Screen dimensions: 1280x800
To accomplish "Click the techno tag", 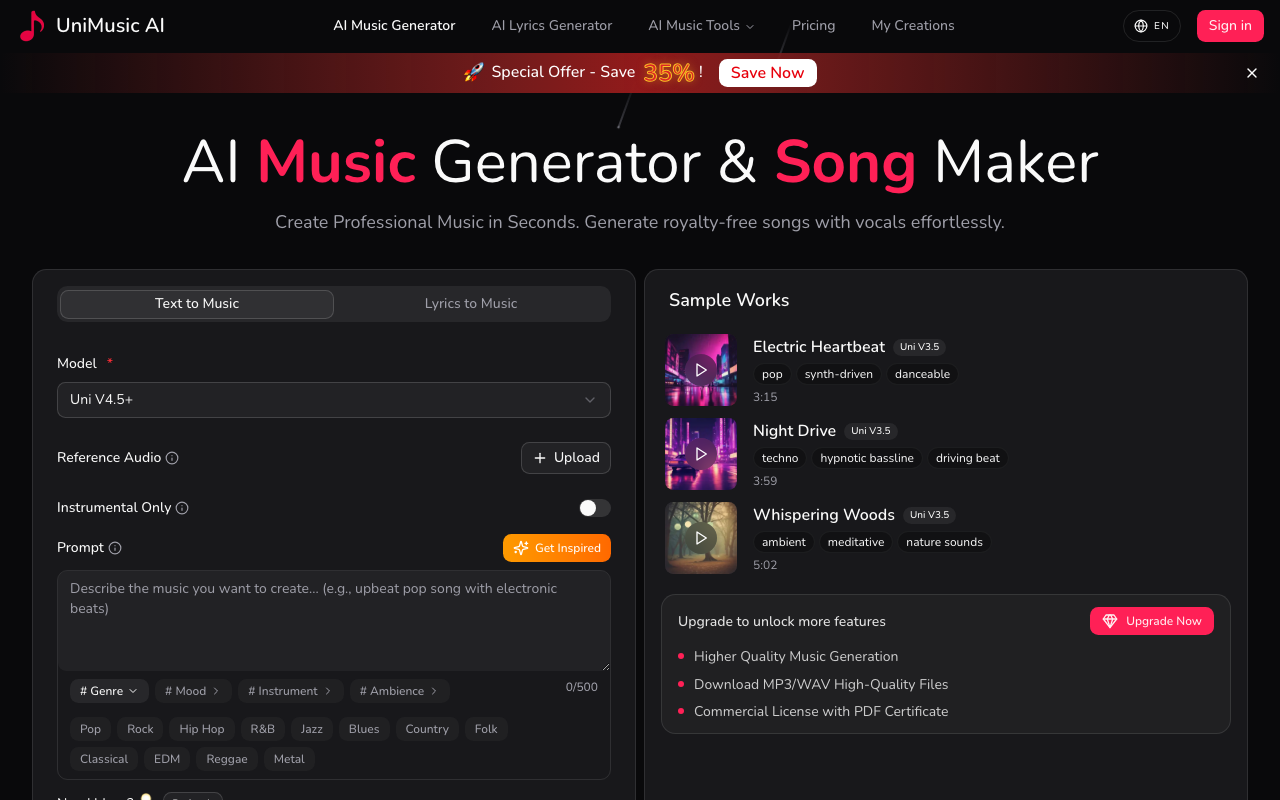I will click(x=780, y=458).
